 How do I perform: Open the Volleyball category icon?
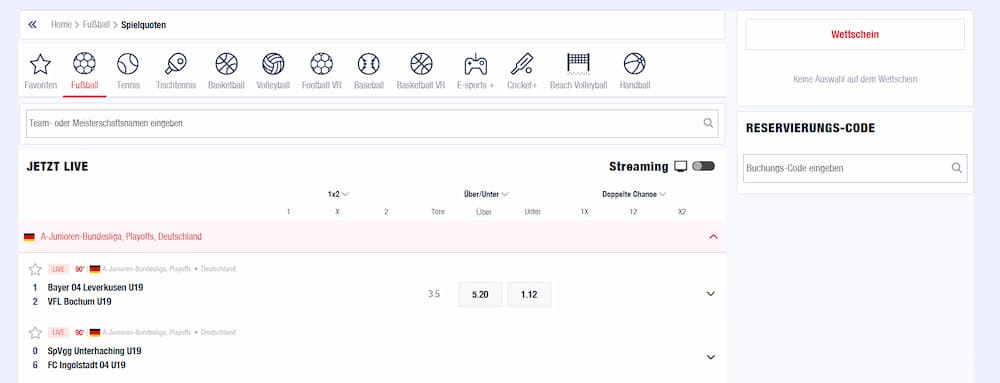273,64
